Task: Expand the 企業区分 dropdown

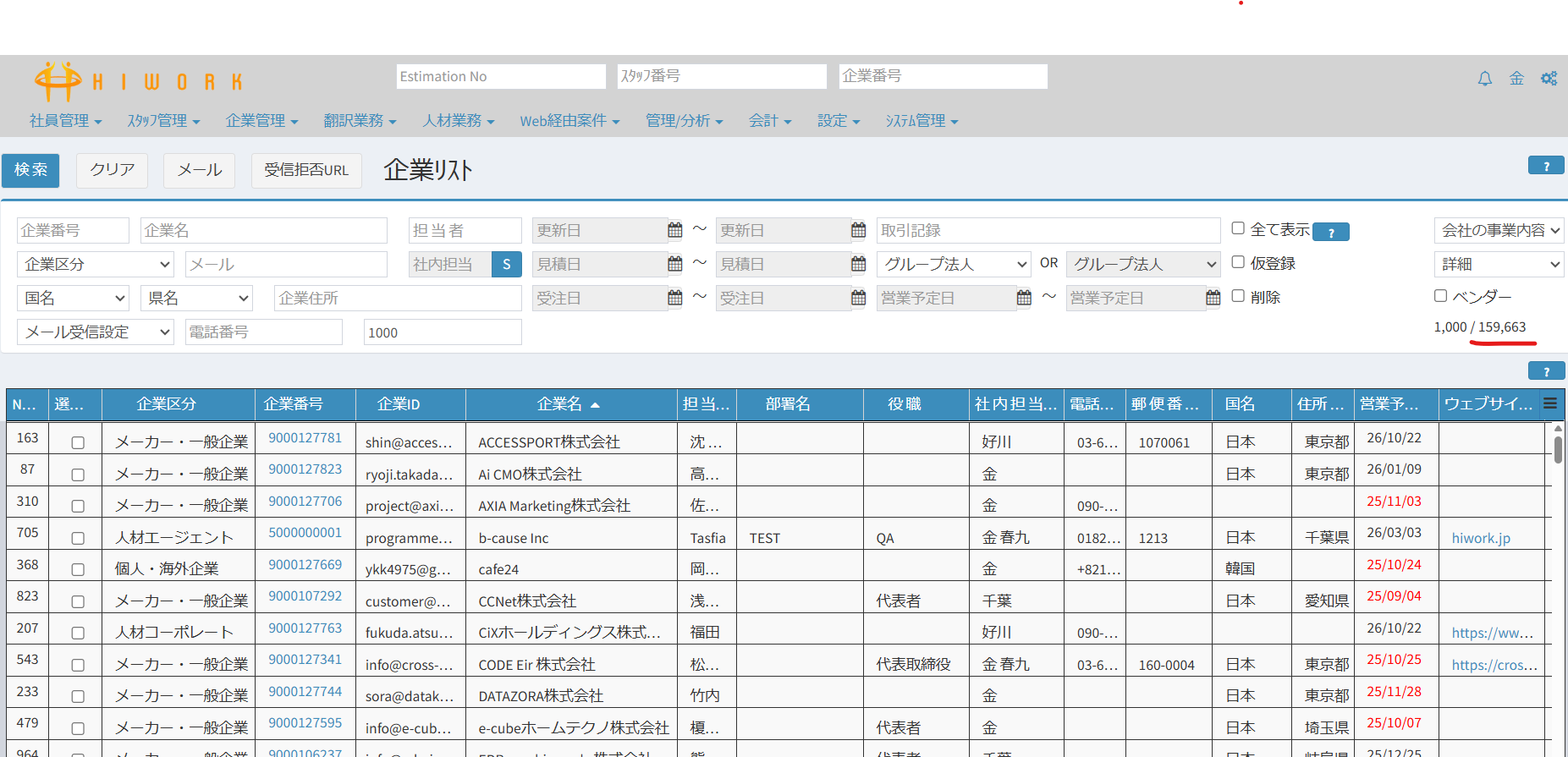Action: pyautogui.click(x=96, y=265)
